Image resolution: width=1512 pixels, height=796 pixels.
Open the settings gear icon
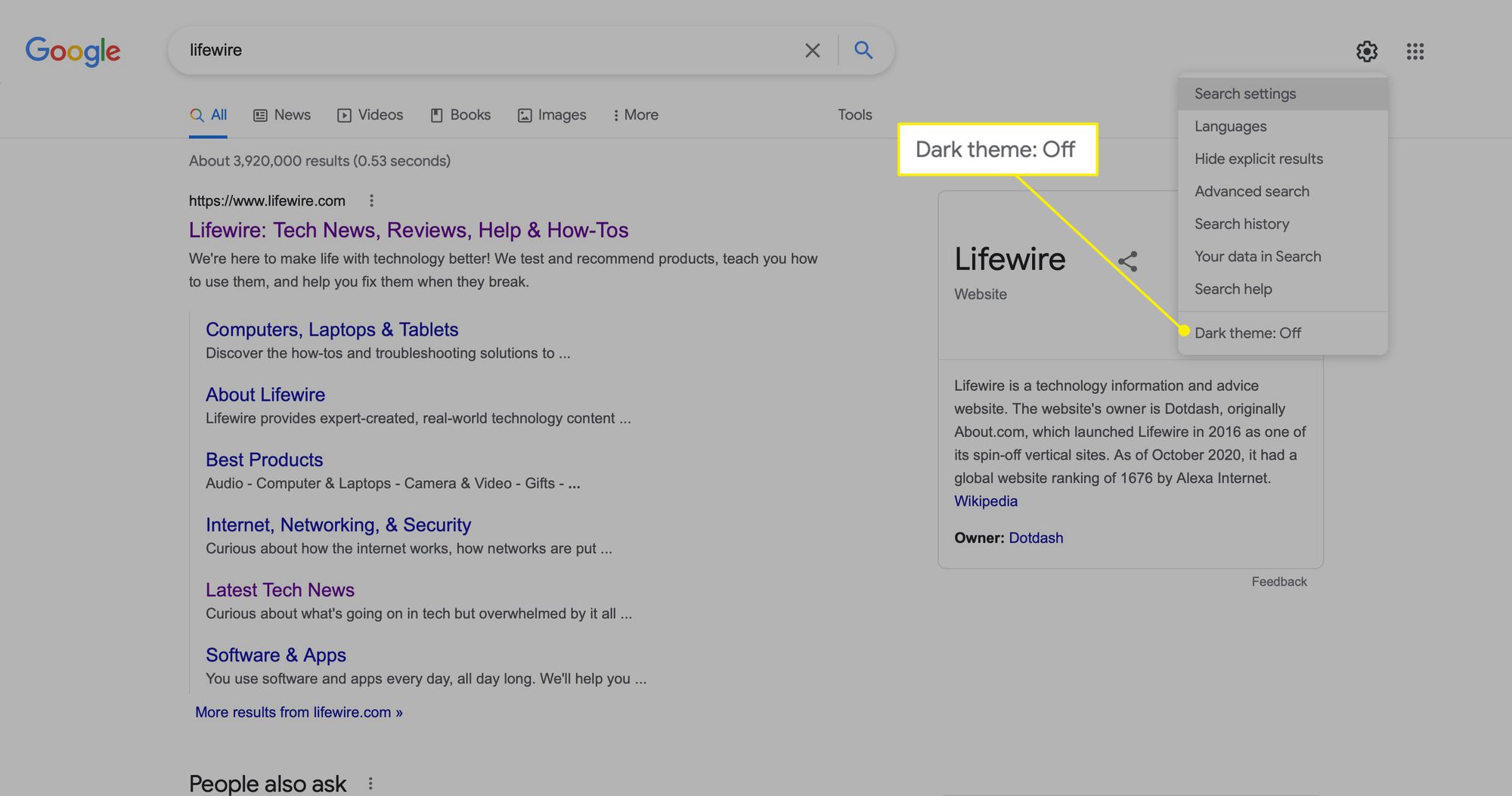(x=1366, y=51)
